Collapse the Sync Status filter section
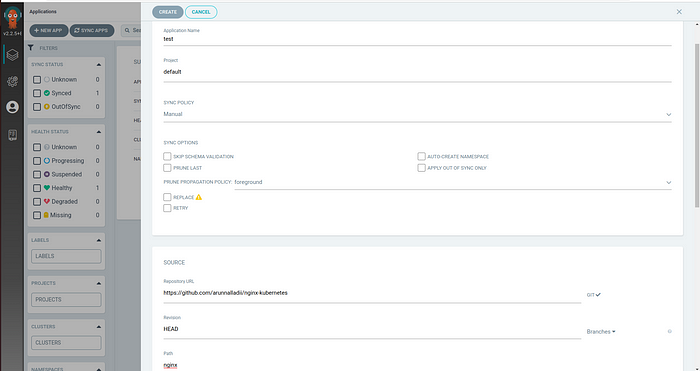The image size is (700, 371). pos(99,65)
